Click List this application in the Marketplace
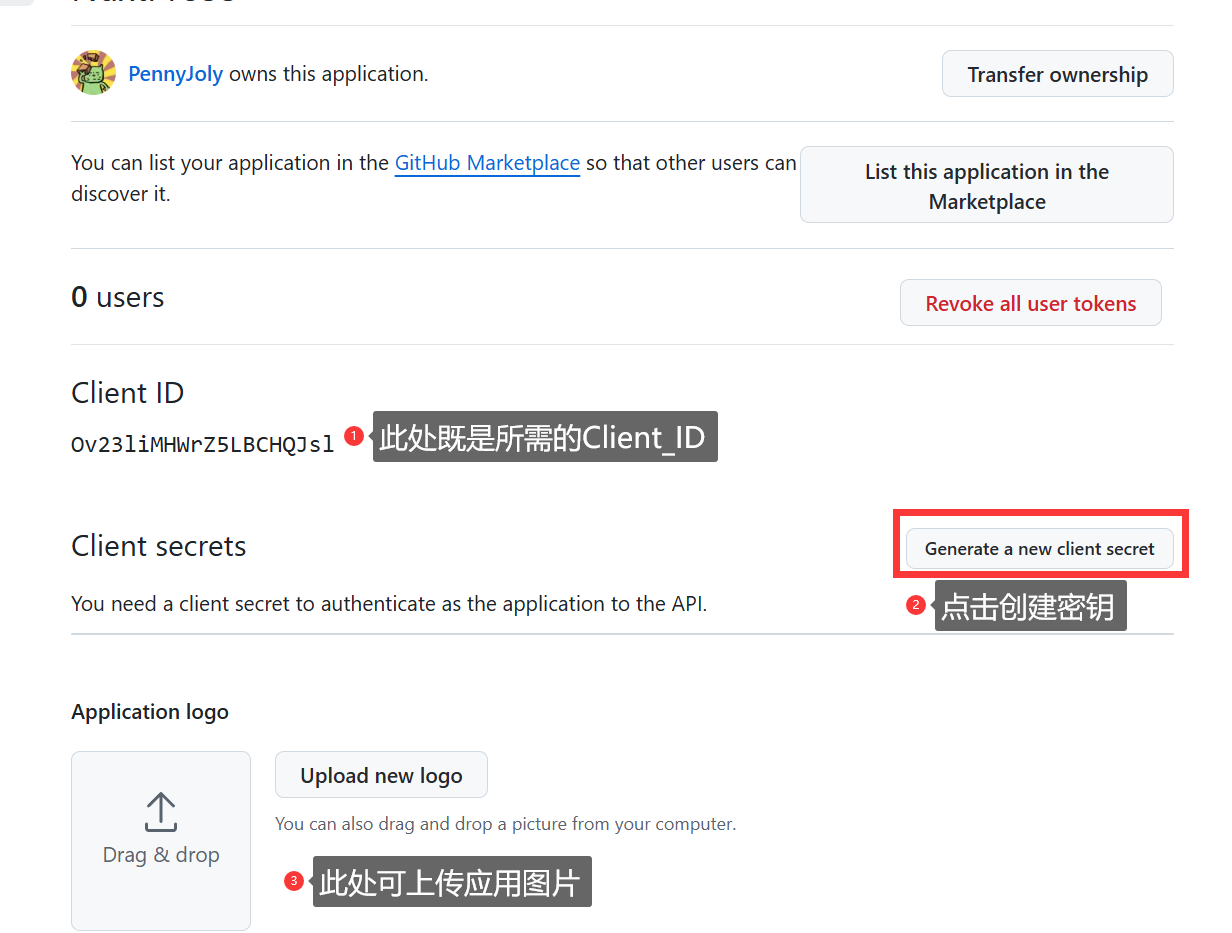 point(986,186)
